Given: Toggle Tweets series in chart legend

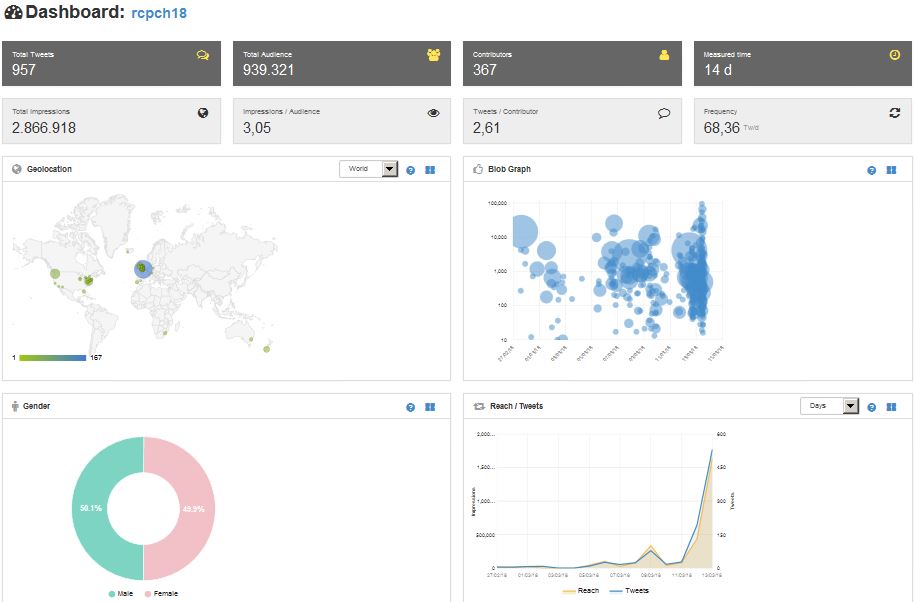Looking at the screenshot, I should coord(631,591).
